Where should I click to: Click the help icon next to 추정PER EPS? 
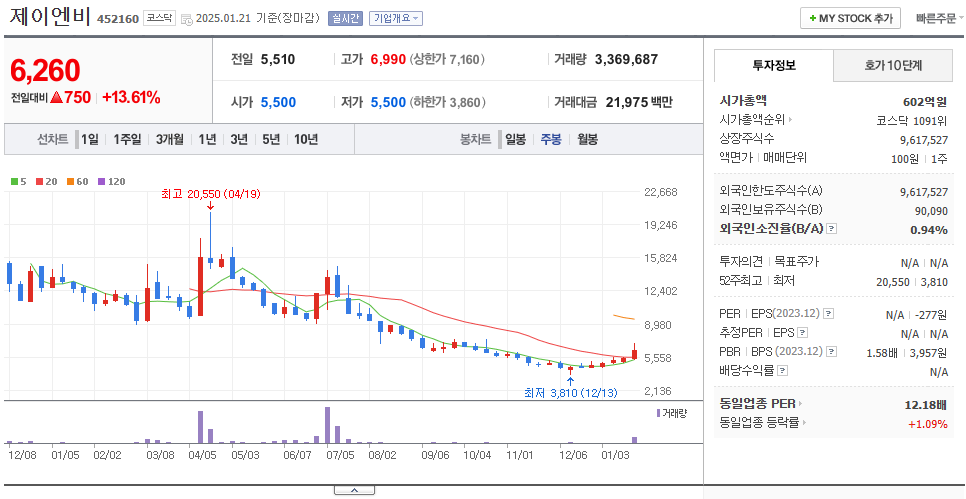click(x=802, y=333)
